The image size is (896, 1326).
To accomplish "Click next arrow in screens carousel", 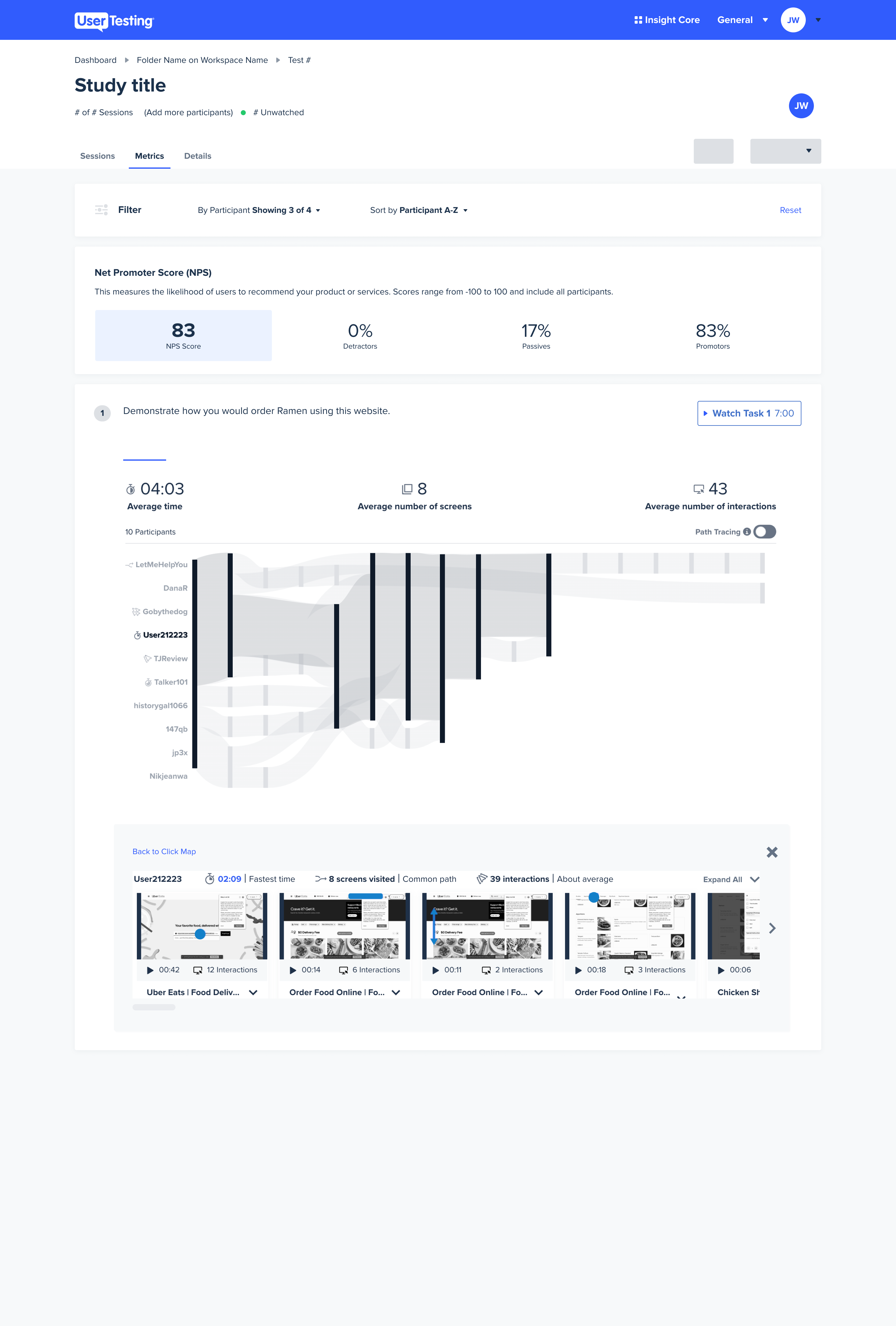I will [772, 928].
